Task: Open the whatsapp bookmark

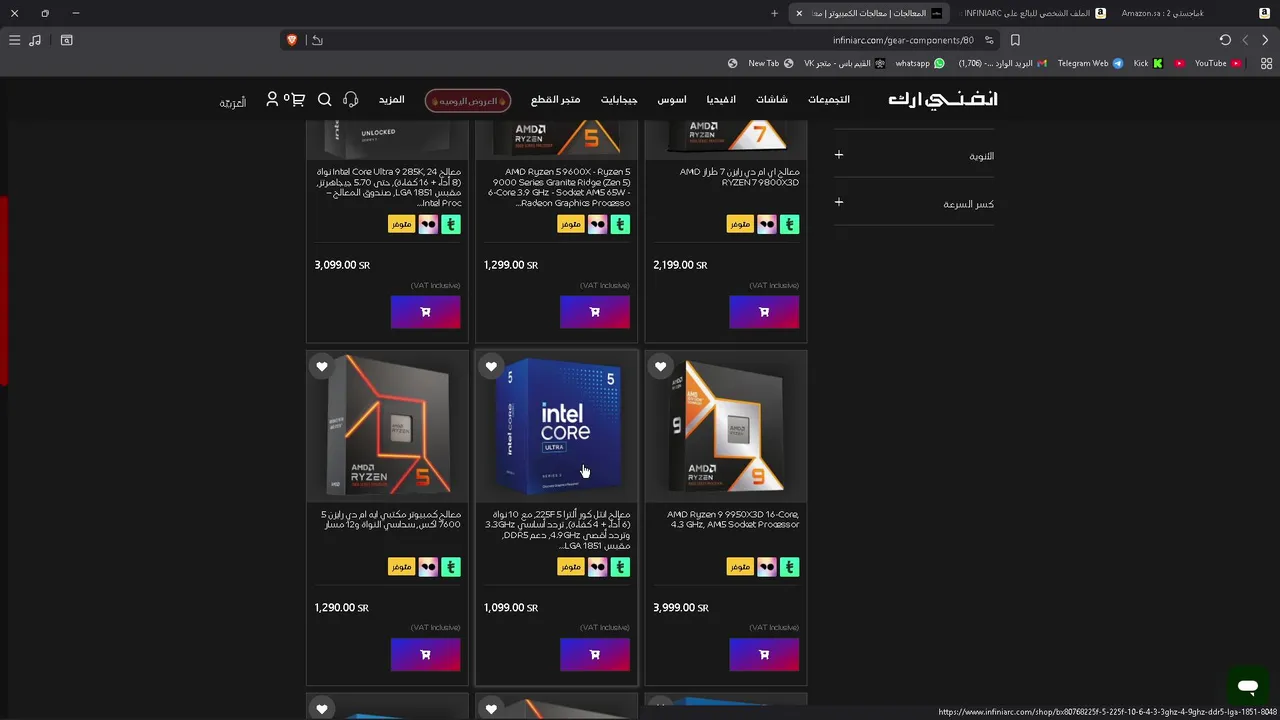Action: (x=920, y=63)
